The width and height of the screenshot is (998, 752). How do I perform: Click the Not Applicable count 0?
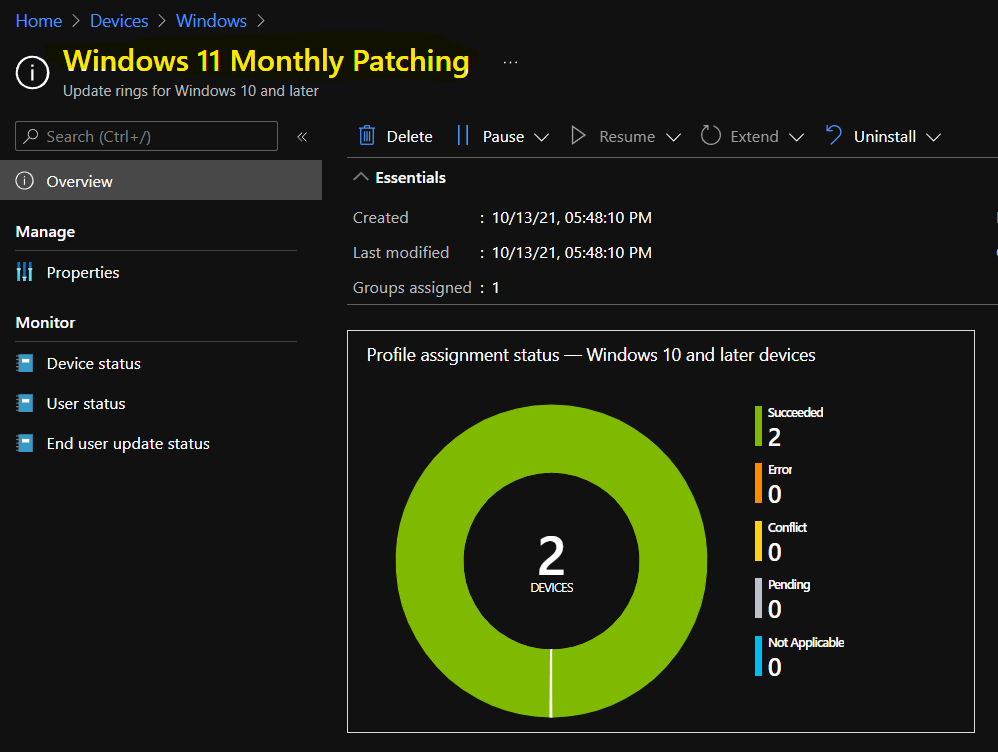coord(774,667)
